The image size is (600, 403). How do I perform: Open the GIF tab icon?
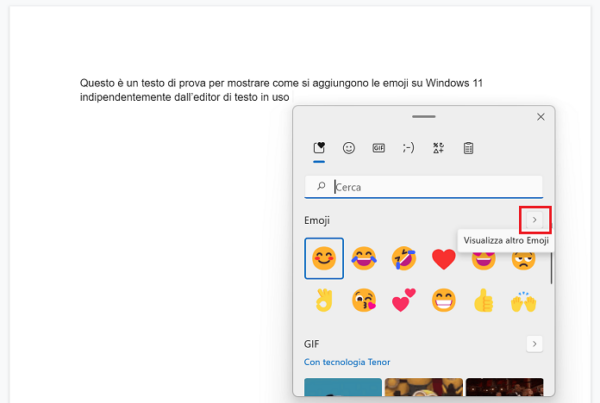(x=379, y=148)
